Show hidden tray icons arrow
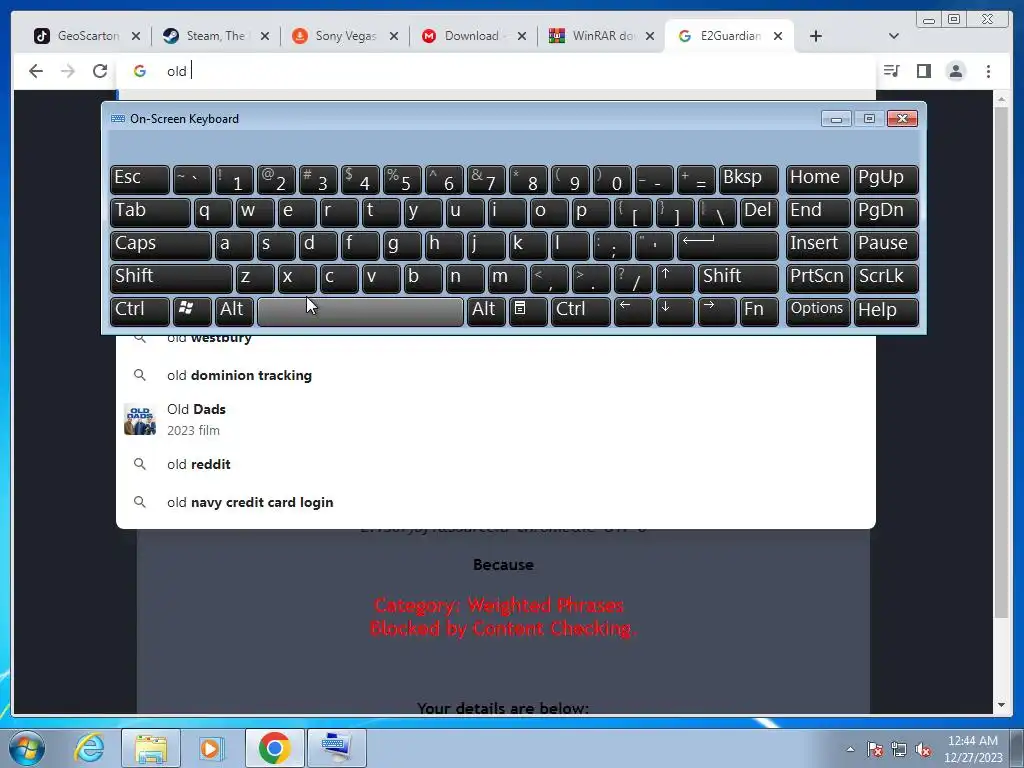Screen dimensions: 1024x768 point(850,749)
